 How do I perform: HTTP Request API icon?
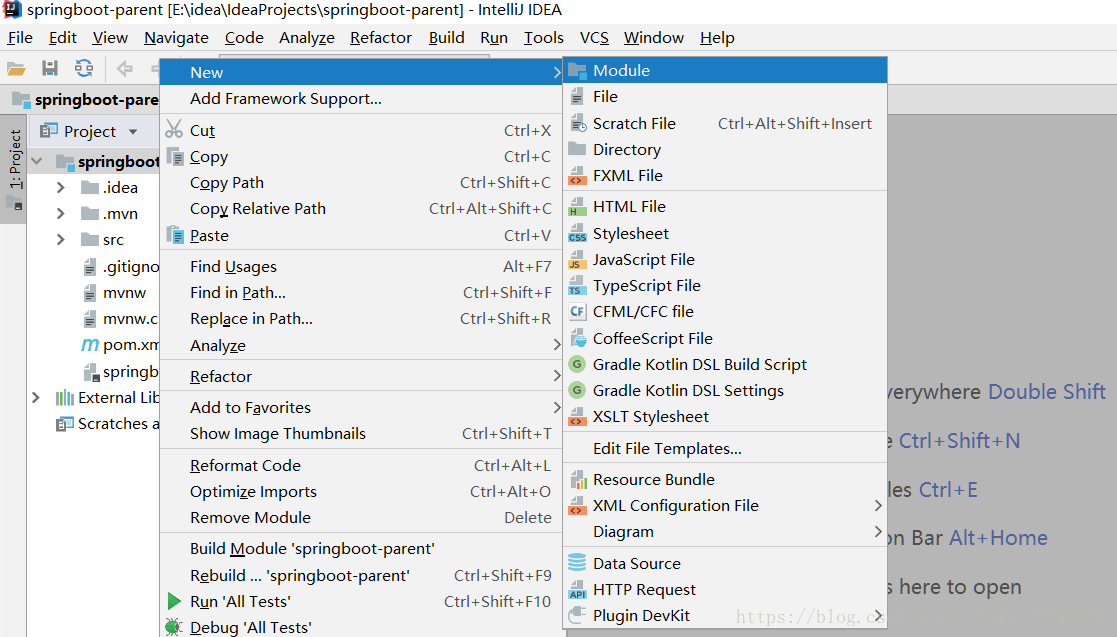578,590
